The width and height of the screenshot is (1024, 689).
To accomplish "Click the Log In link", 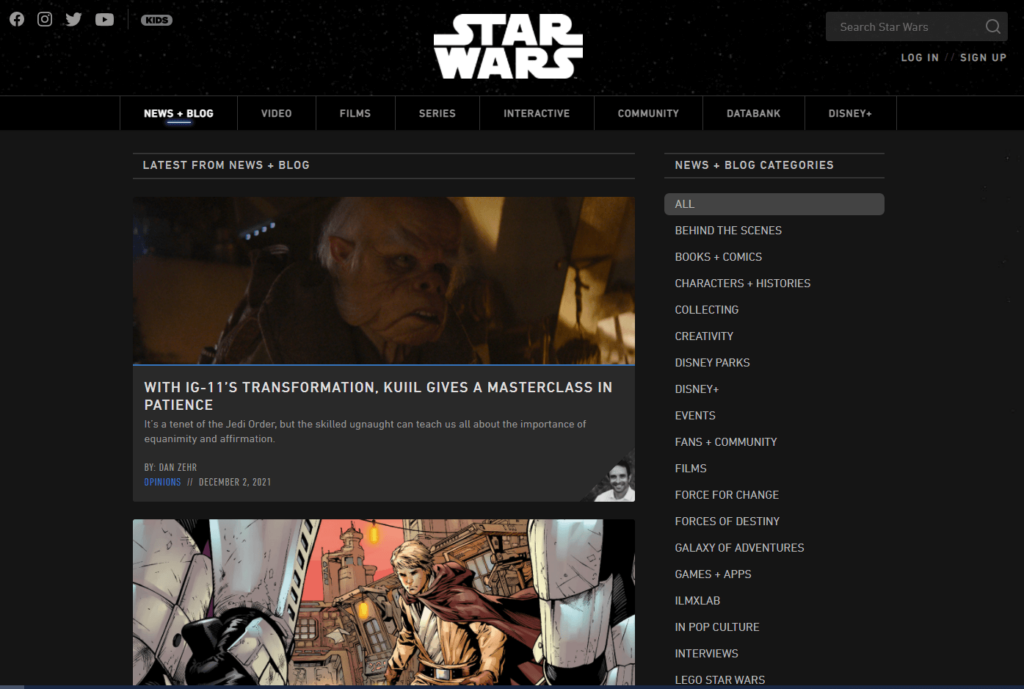I will [x=920, y=57].
